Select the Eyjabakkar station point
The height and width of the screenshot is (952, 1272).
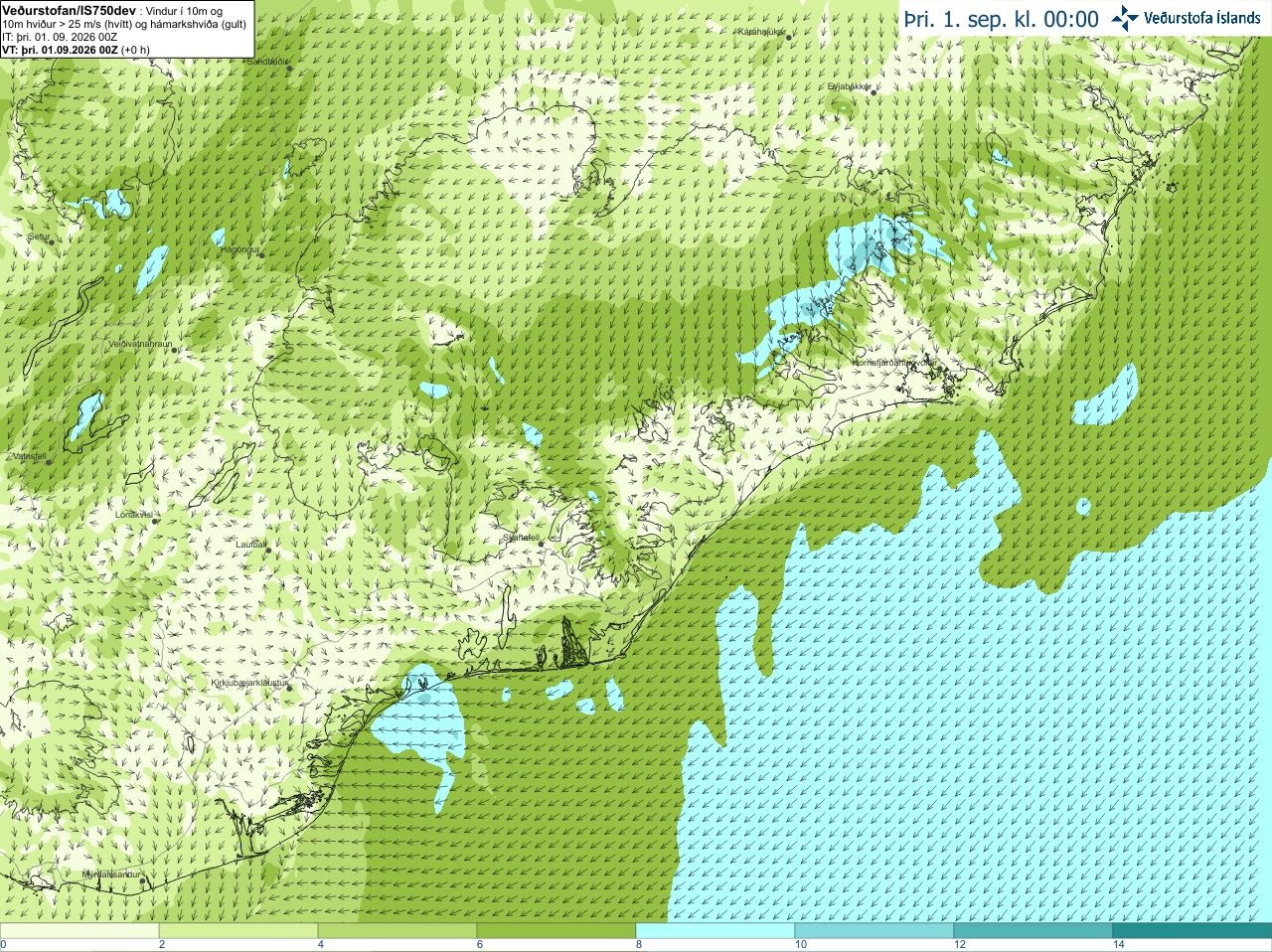(874, 91)
